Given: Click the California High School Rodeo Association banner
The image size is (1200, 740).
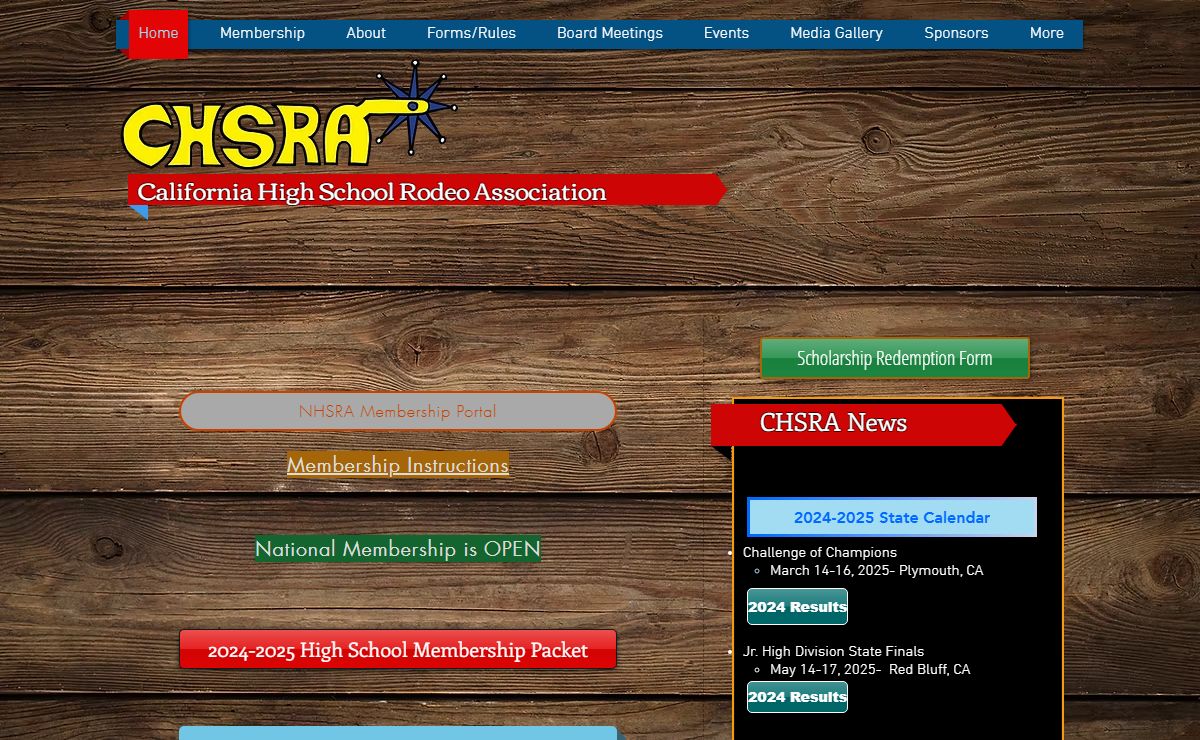Looking at the screenshot, I should pyautogui.click(x=427, y=191).
